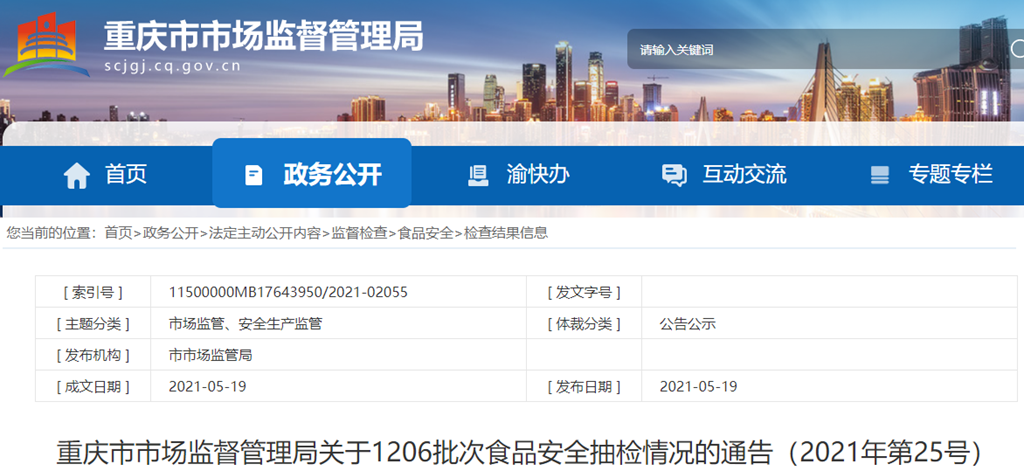Click the person-at-desk icon beside 渝快办

coord(478,176)
